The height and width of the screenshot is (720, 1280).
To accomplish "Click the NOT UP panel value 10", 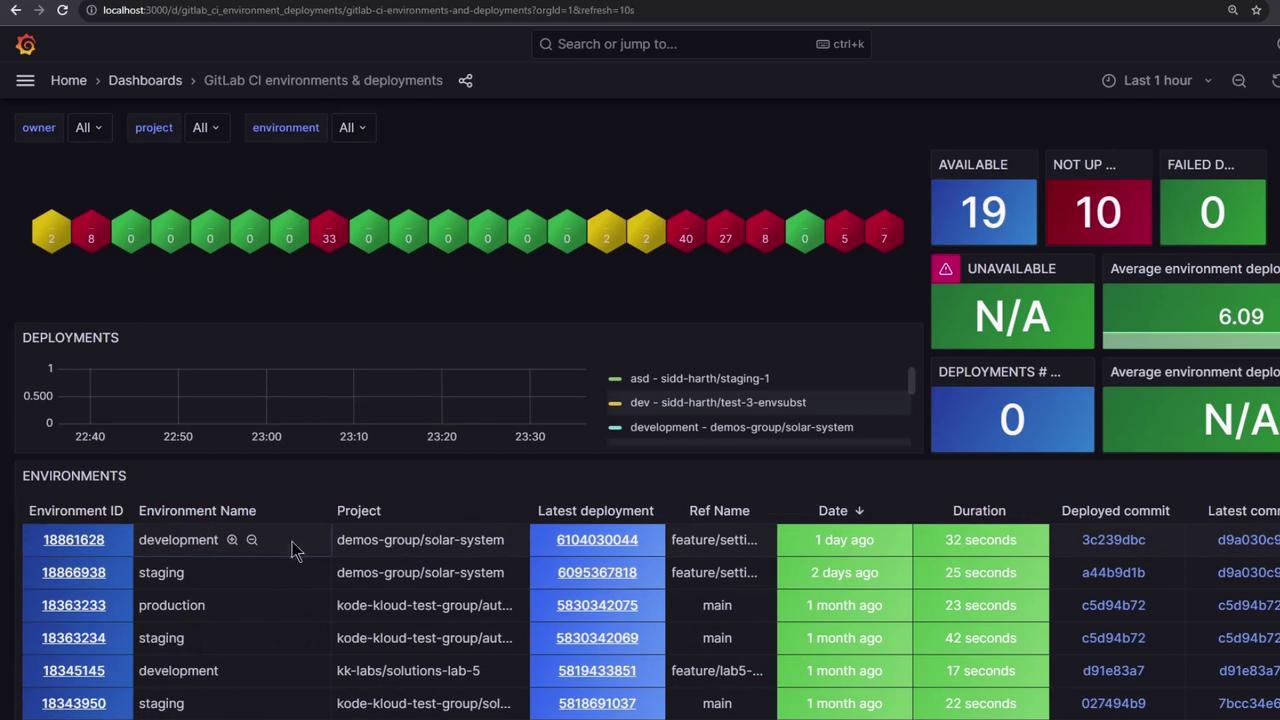I will (1098, 212).
